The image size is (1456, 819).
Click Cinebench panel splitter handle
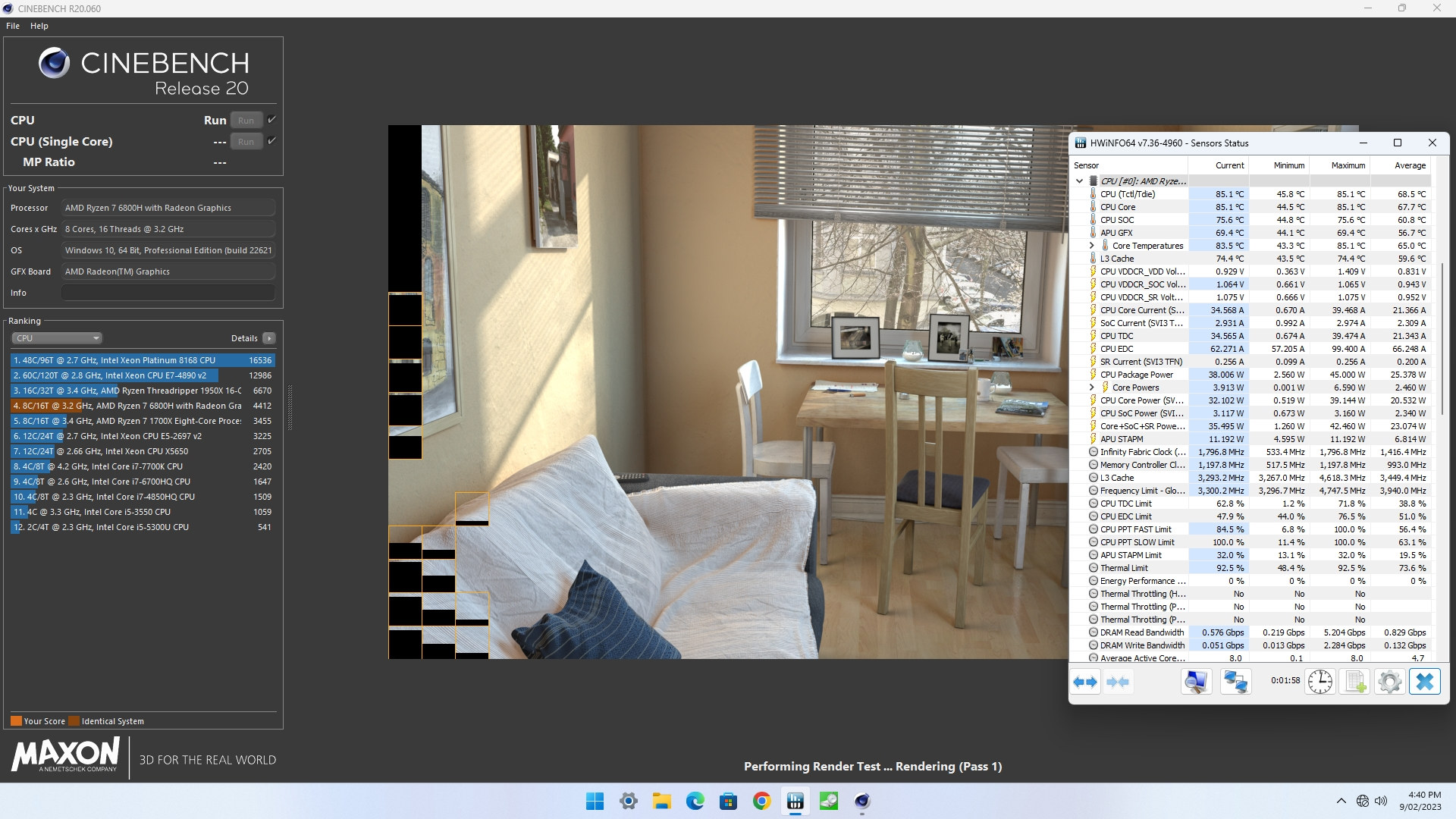pyautogui.click(x=290, y=407)
